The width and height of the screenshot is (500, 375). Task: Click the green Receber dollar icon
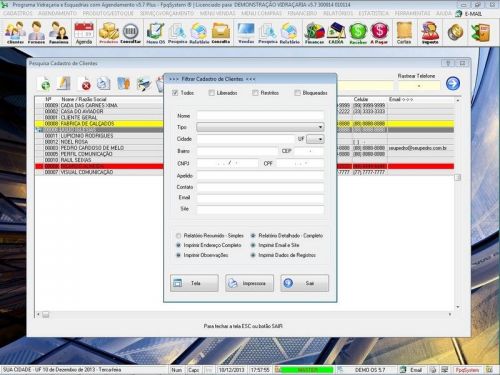[x=358, y=32]
